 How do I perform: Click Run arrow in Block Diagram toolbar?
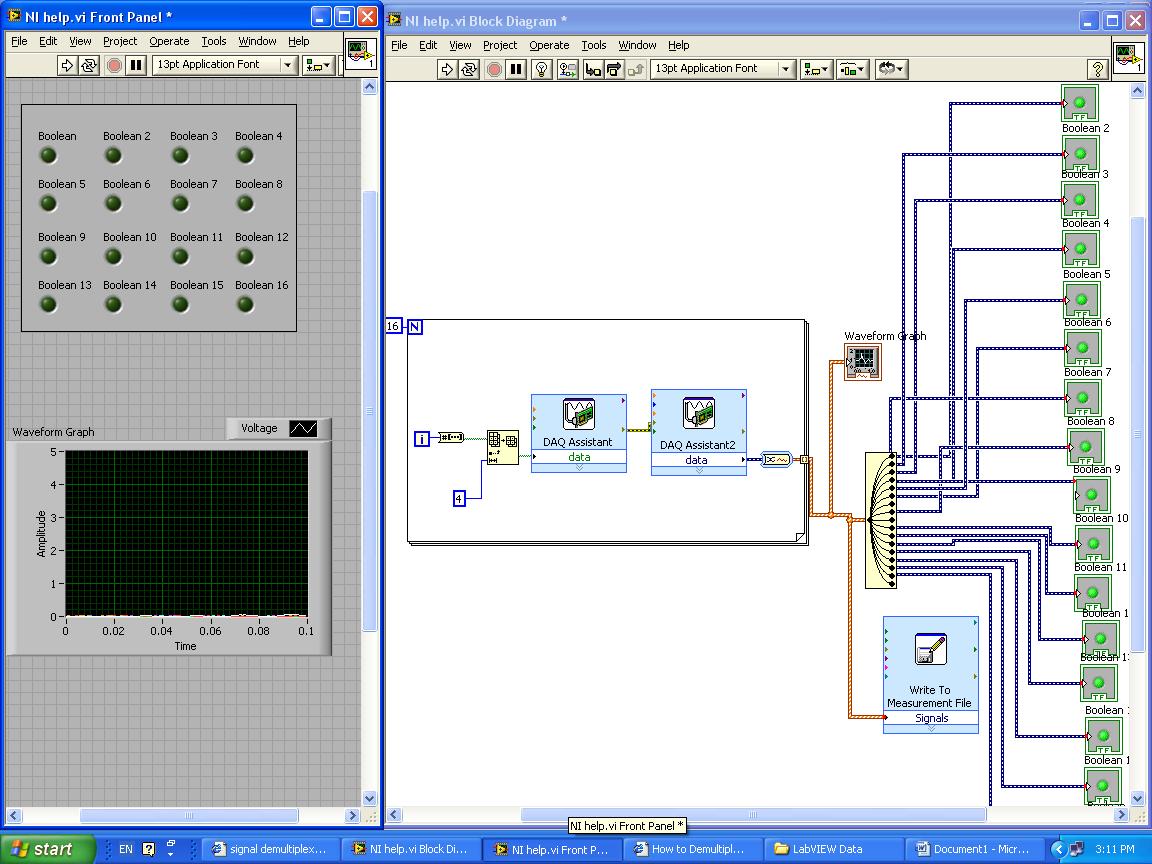447,69
